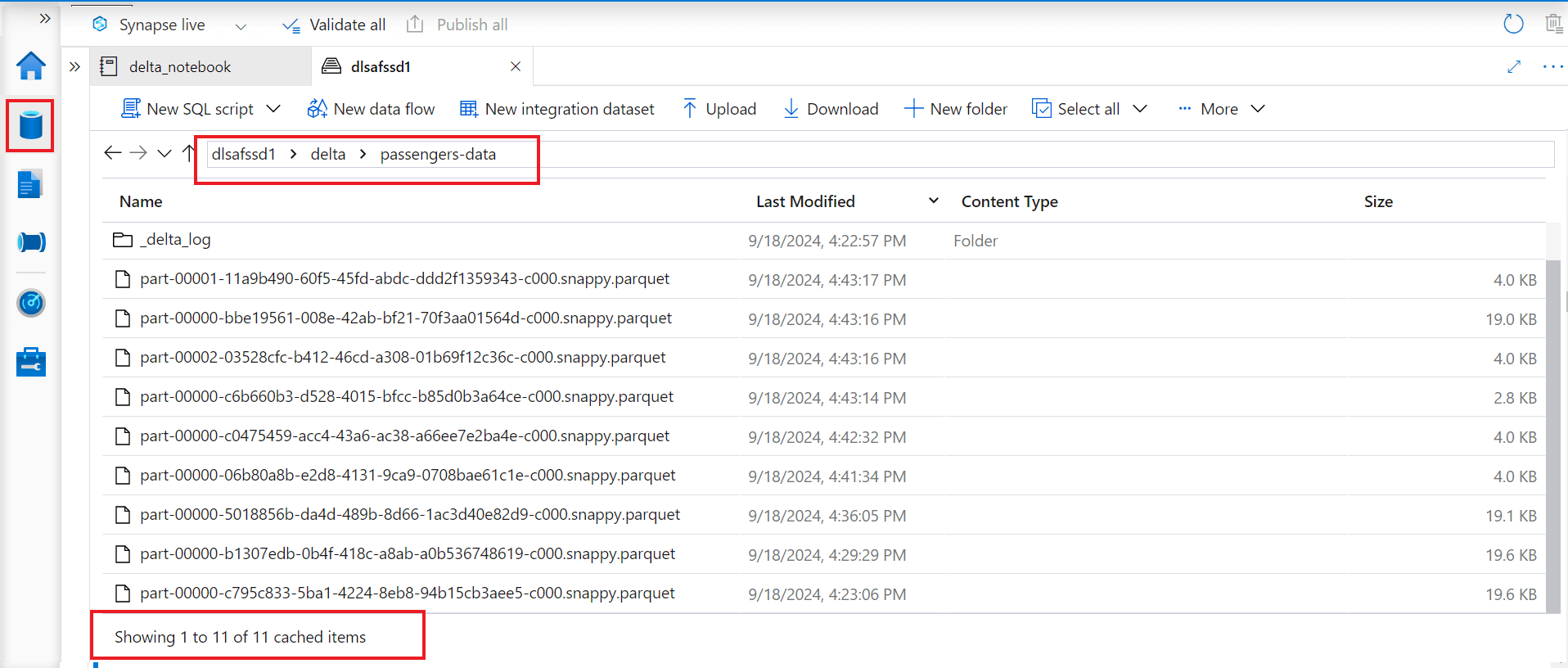Navigate back with the left arrow
Image resolution: width=1568 pixels, height=668 pixels.
(x=113, y=153)
